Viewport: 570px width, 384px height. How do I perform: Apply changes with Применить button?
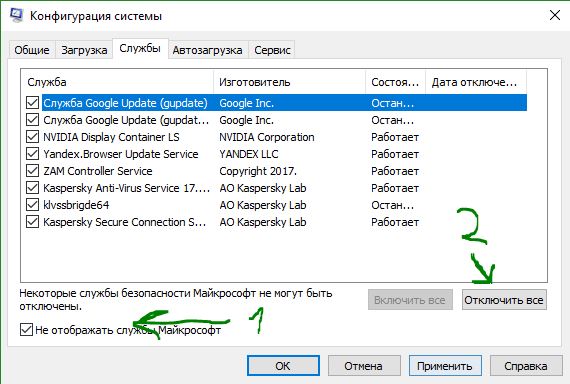[445, 365]
